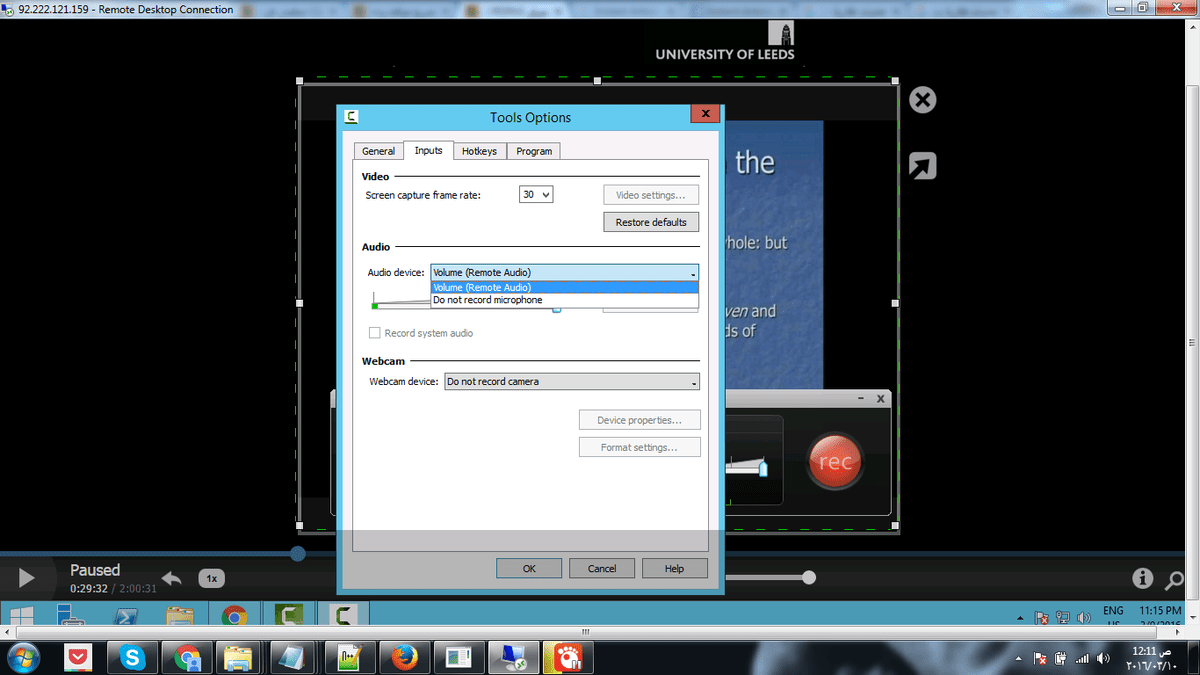1200x675 pixels.
Task: Click the Restore defaults button
Action: tap(651, 222)
